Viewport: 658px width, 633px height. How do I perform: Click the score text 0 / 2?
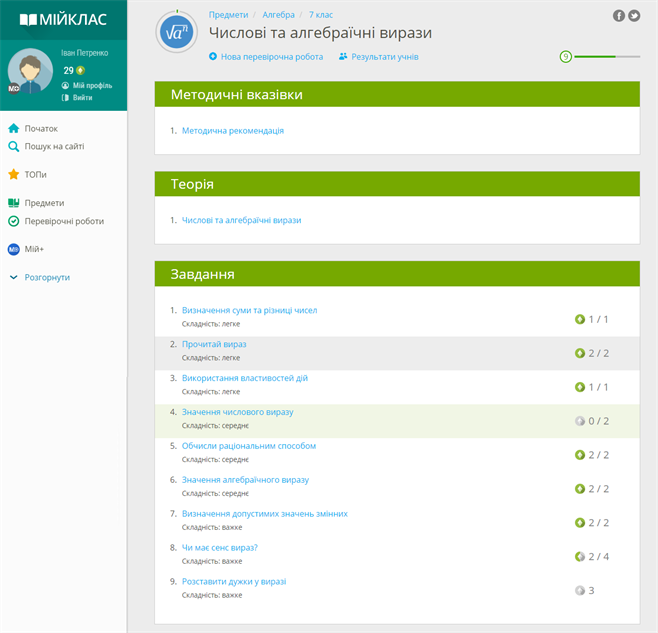pyautogui.click(x=598, y=421)
